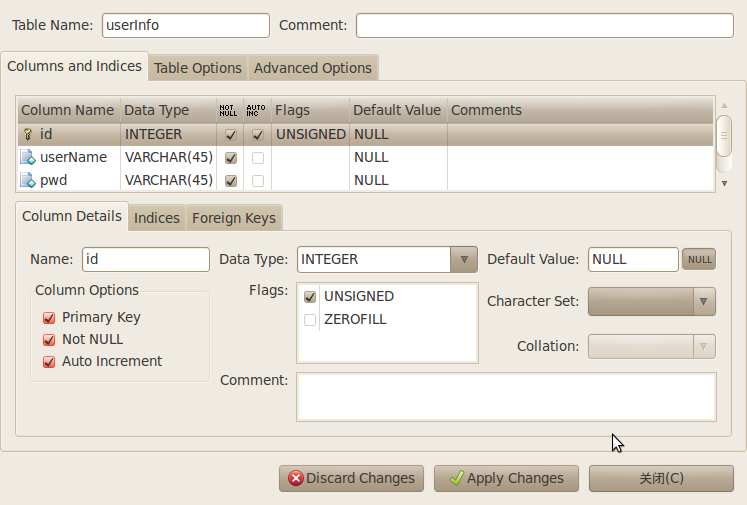Toggle the Primary Key checkbox

pyautogui.click(x=49, y=317)
